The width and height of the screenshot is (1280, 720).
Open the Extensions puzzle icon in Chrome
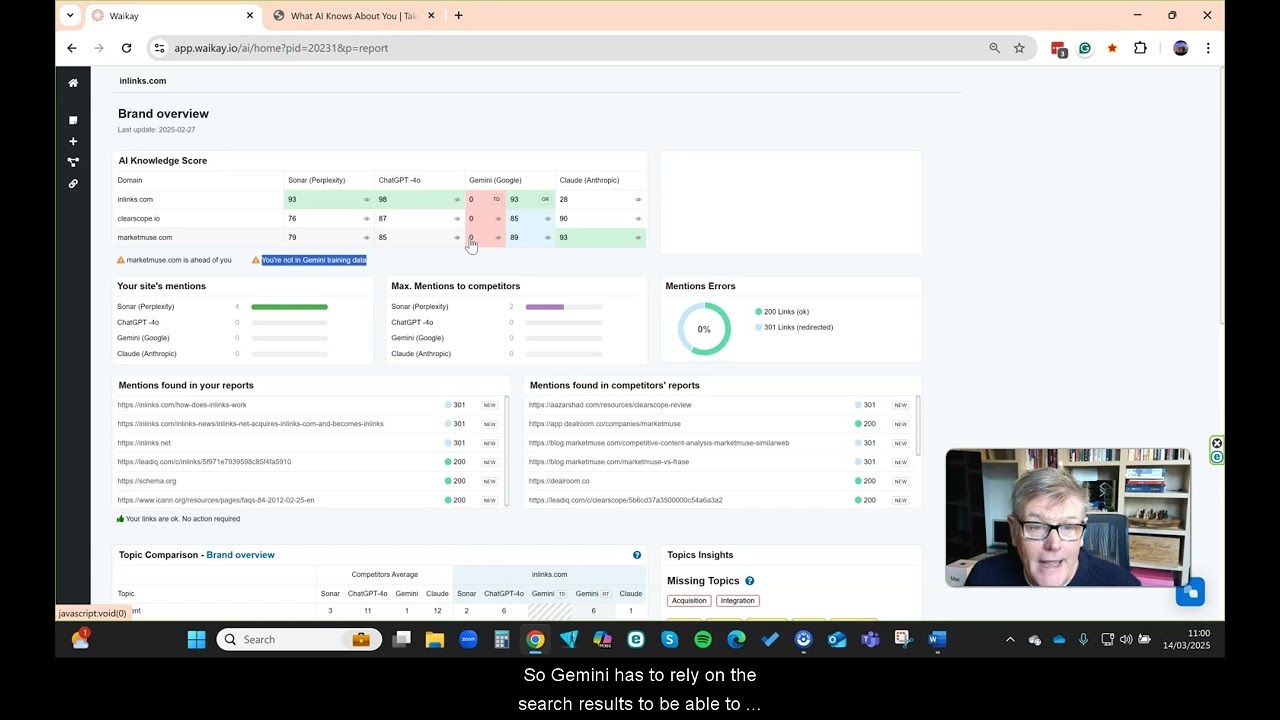(x=1140, y=48)
